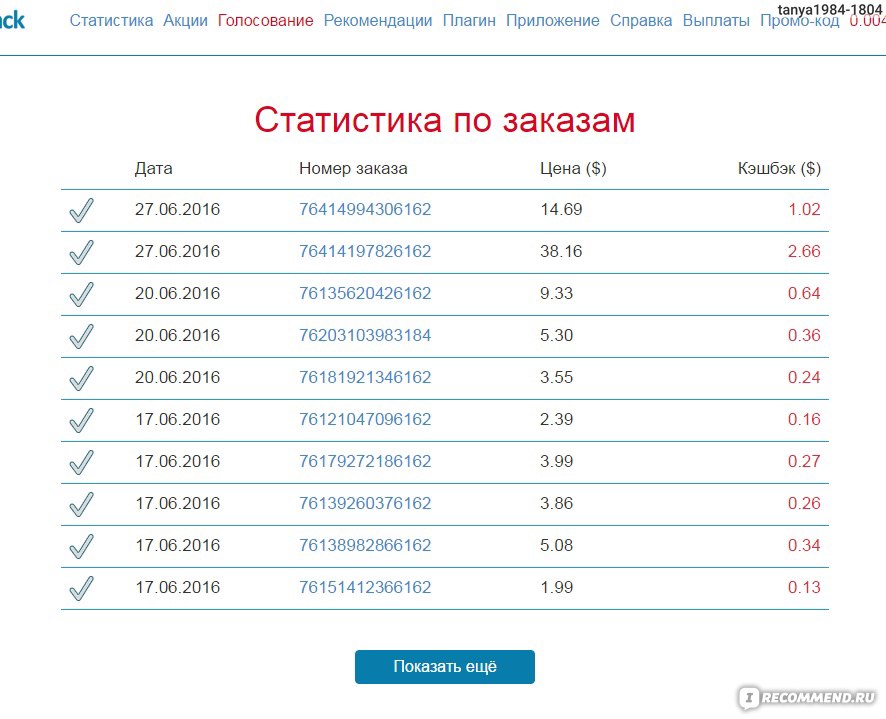The image size is (886, 719).
Task: Click the checkmark icon beside order 76179272186162
Action: point(82,462)
